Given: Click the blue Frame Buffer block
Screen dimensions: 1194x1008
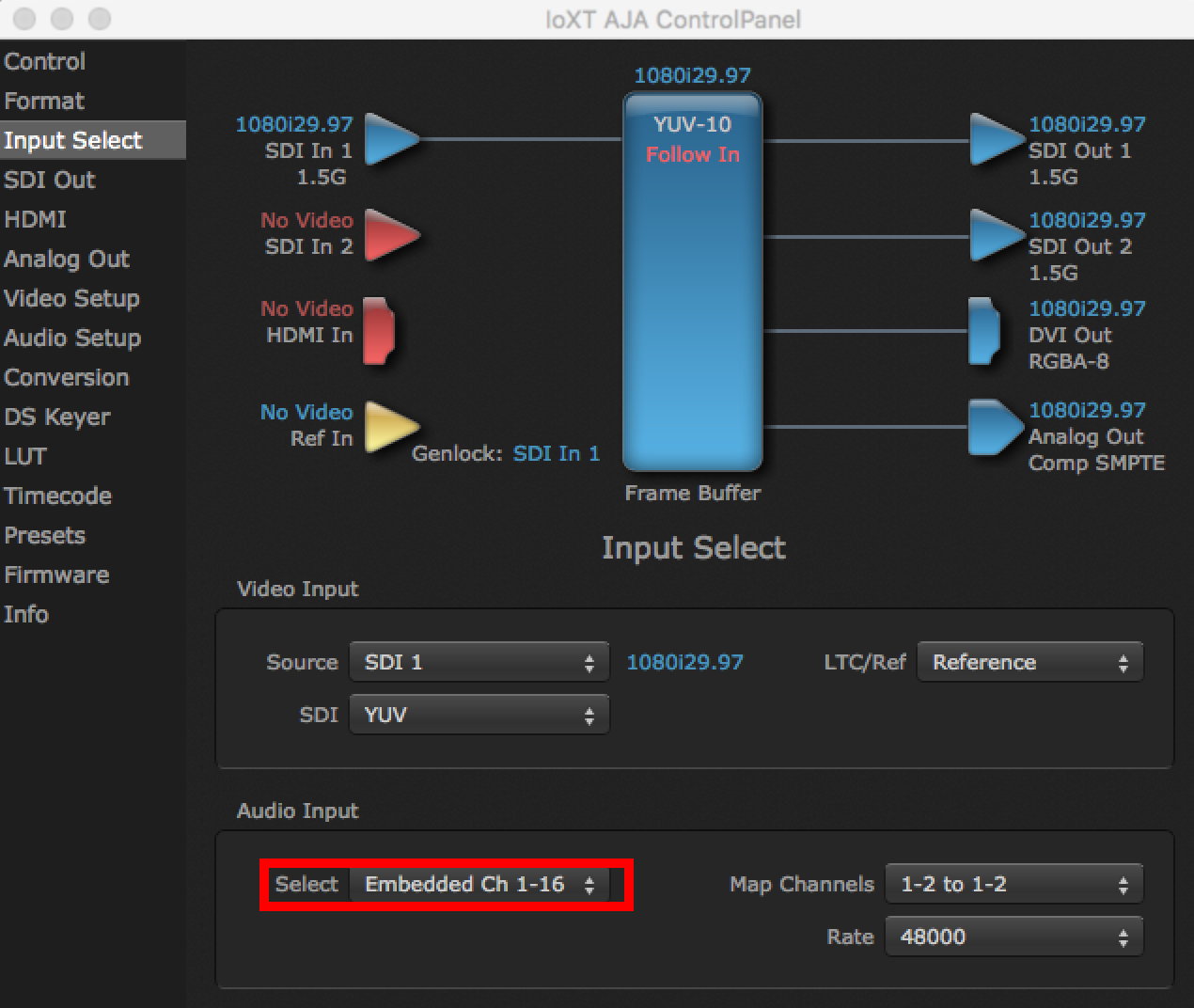Looking at the screenshot, I should click(693, 282).
